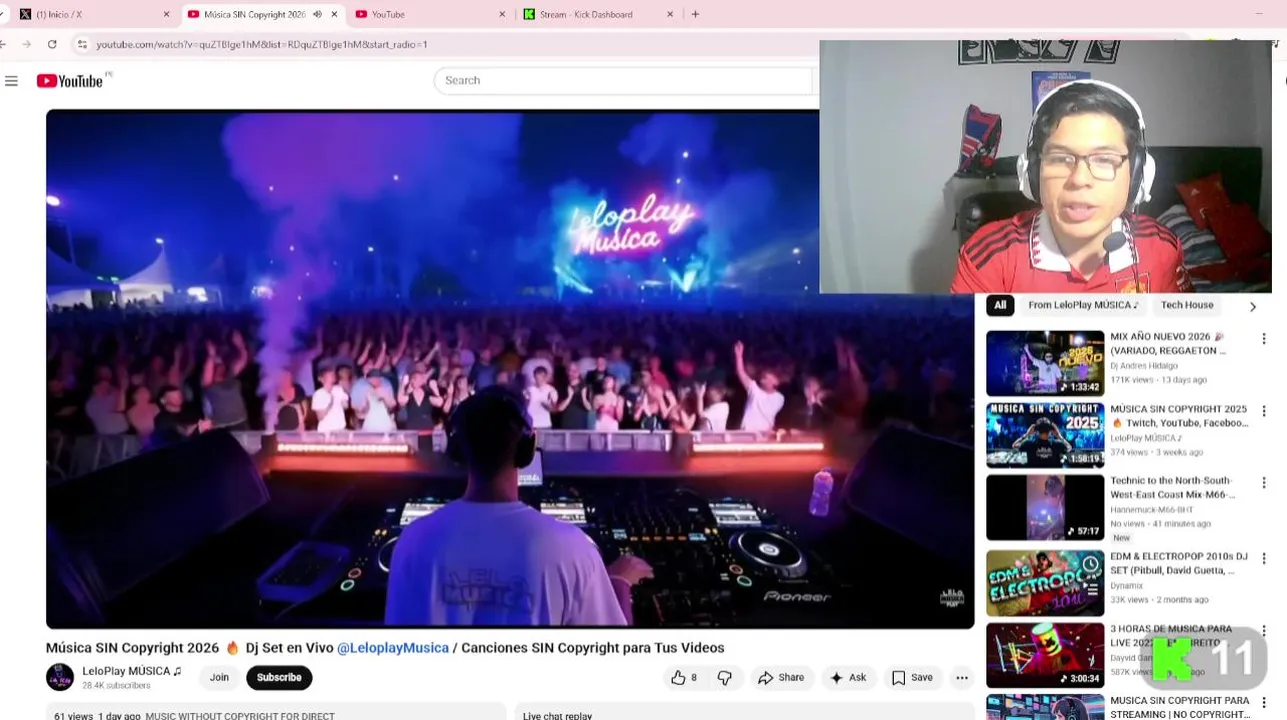Select the From LeloPlay MÚSICA chip
The image size is (1287, 720).
(x=1083, y=305)
